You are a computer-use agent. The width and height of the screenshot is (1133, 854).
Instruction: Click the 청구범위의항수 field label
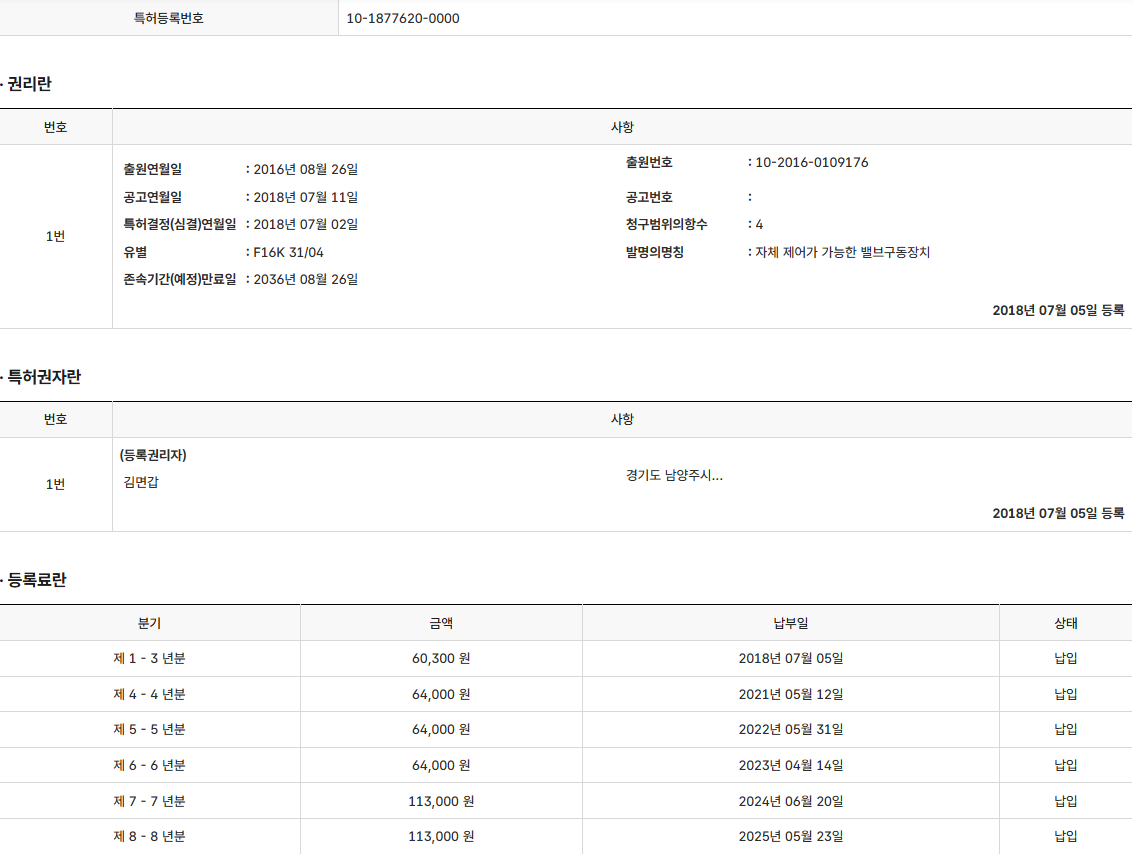(666, 224)
